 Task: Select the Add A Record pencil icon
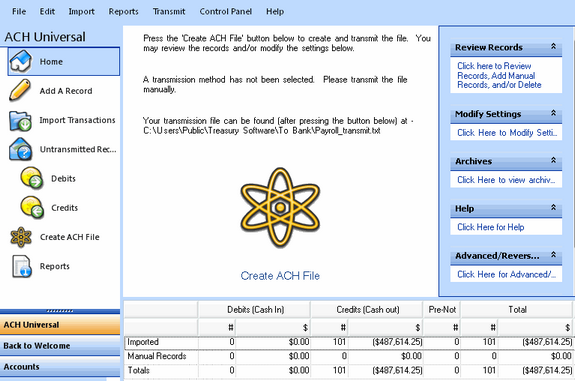(x=20, y=90)
